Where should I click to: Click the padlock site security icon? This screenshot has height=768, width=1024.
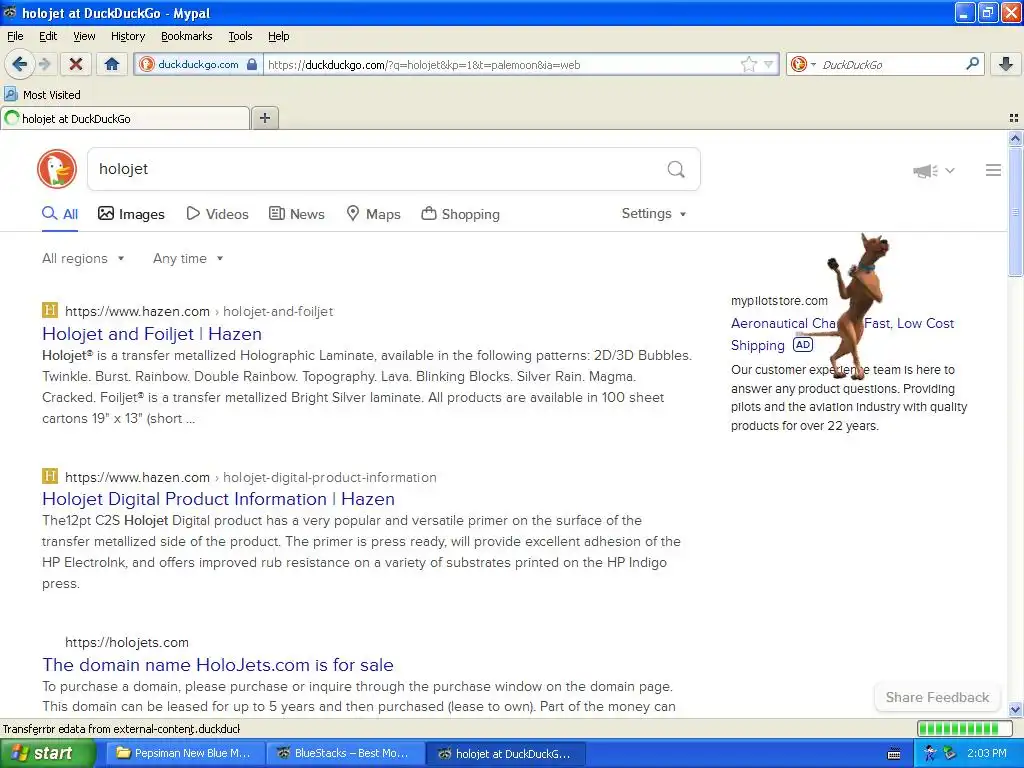251,64
